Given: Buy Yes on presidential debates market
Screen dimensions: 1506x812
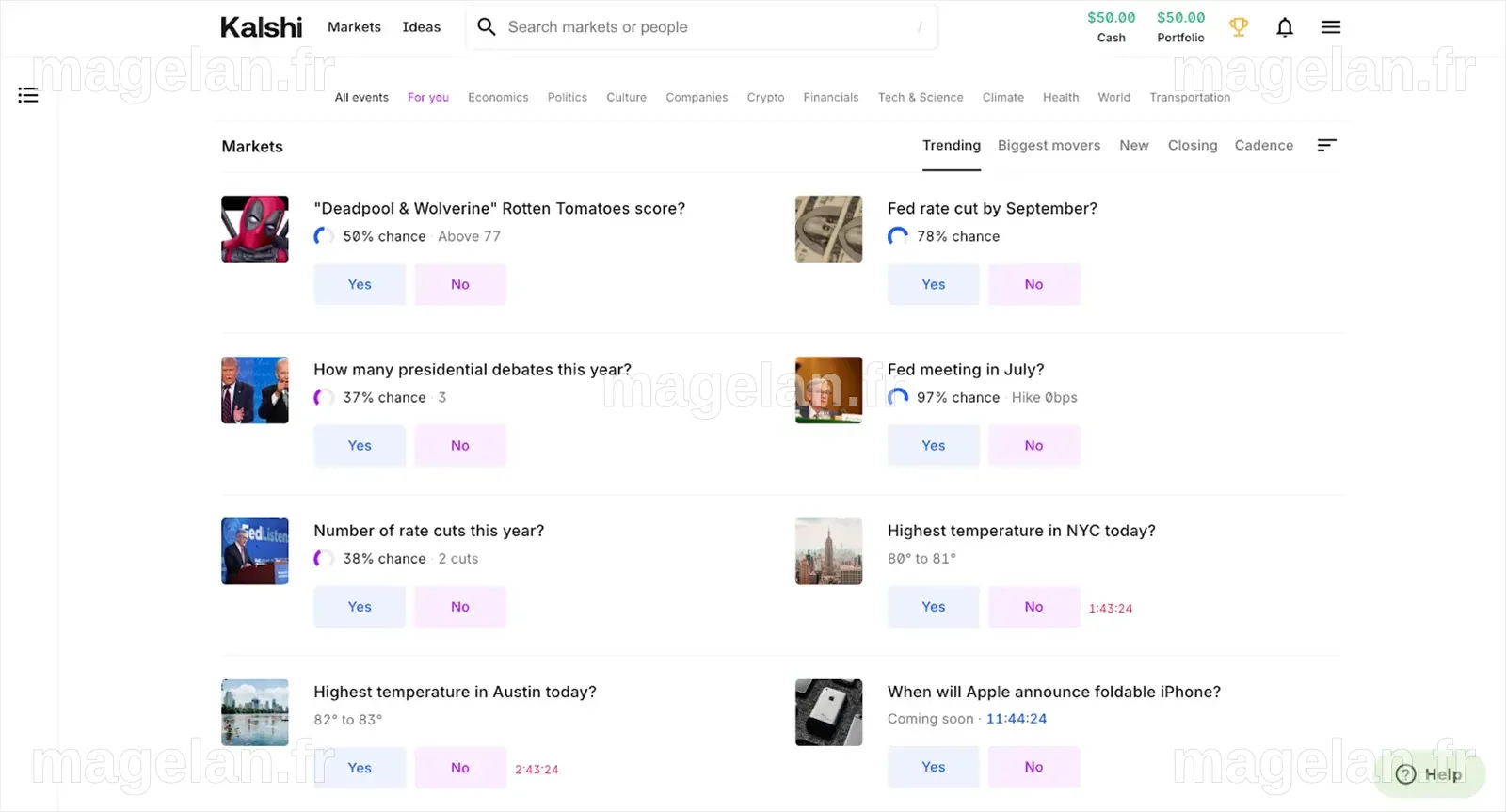Looking at the screenshot, I should coord(360,445).
